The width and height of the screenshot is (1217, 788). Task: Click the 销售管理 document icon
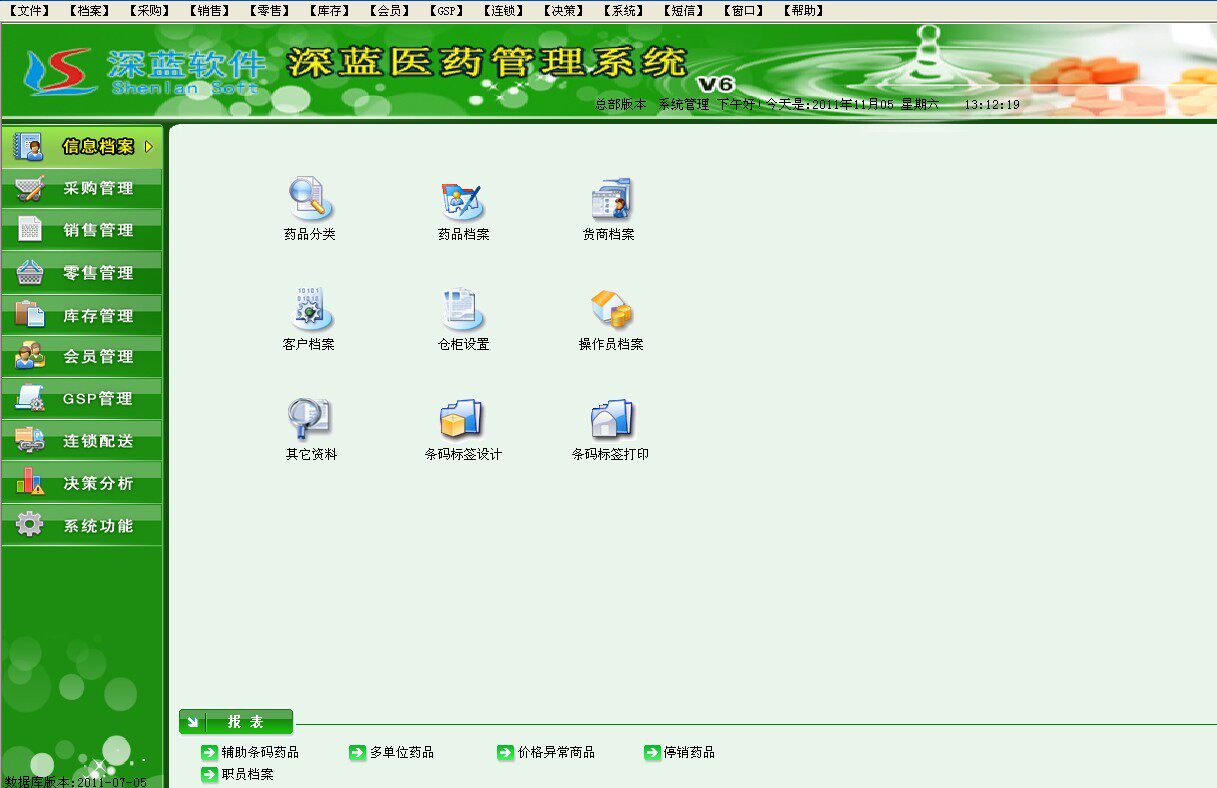click(30, 230)
